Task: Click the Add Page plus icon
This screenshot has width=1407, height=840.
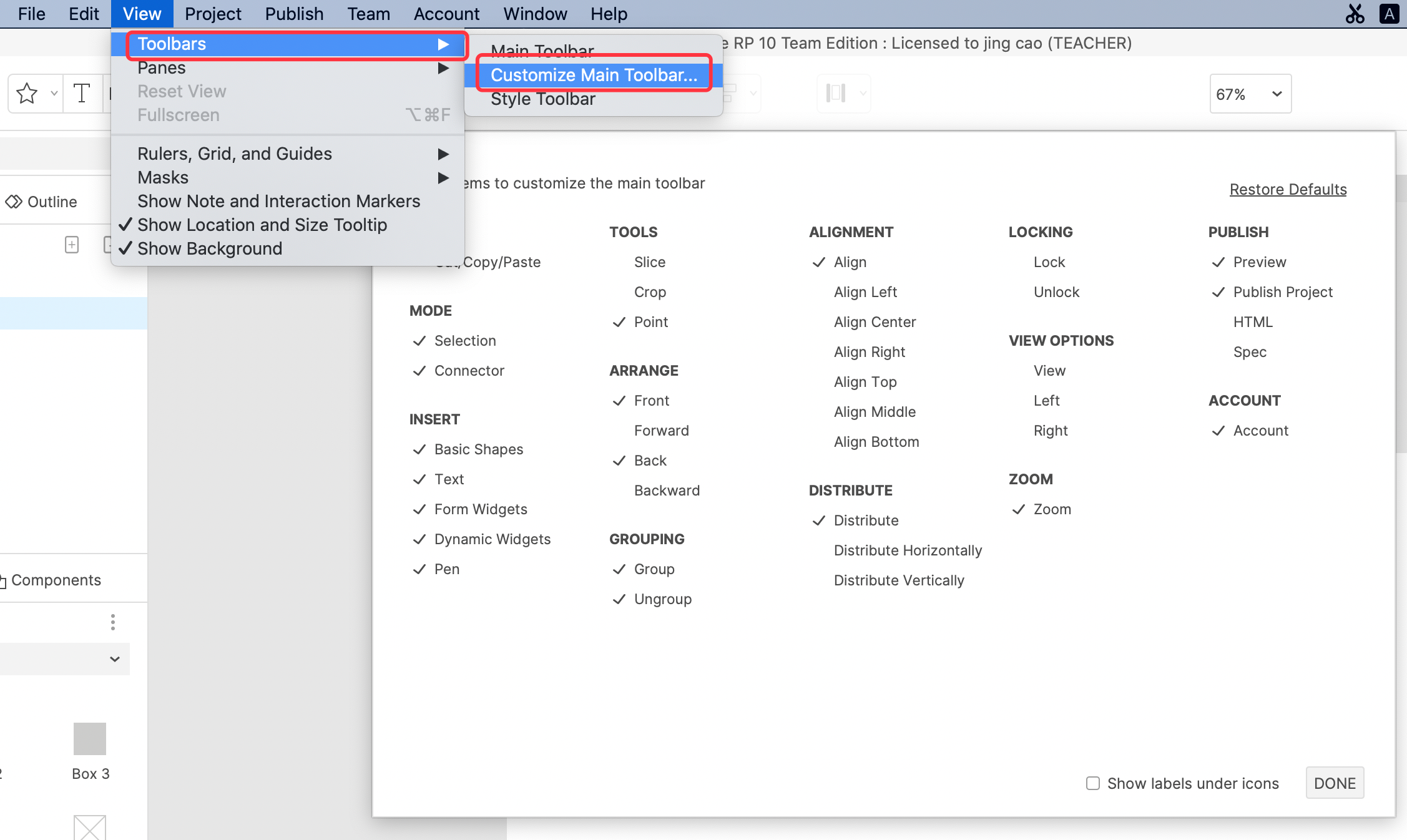Action: pyautogui.click(x=72, y=245)
